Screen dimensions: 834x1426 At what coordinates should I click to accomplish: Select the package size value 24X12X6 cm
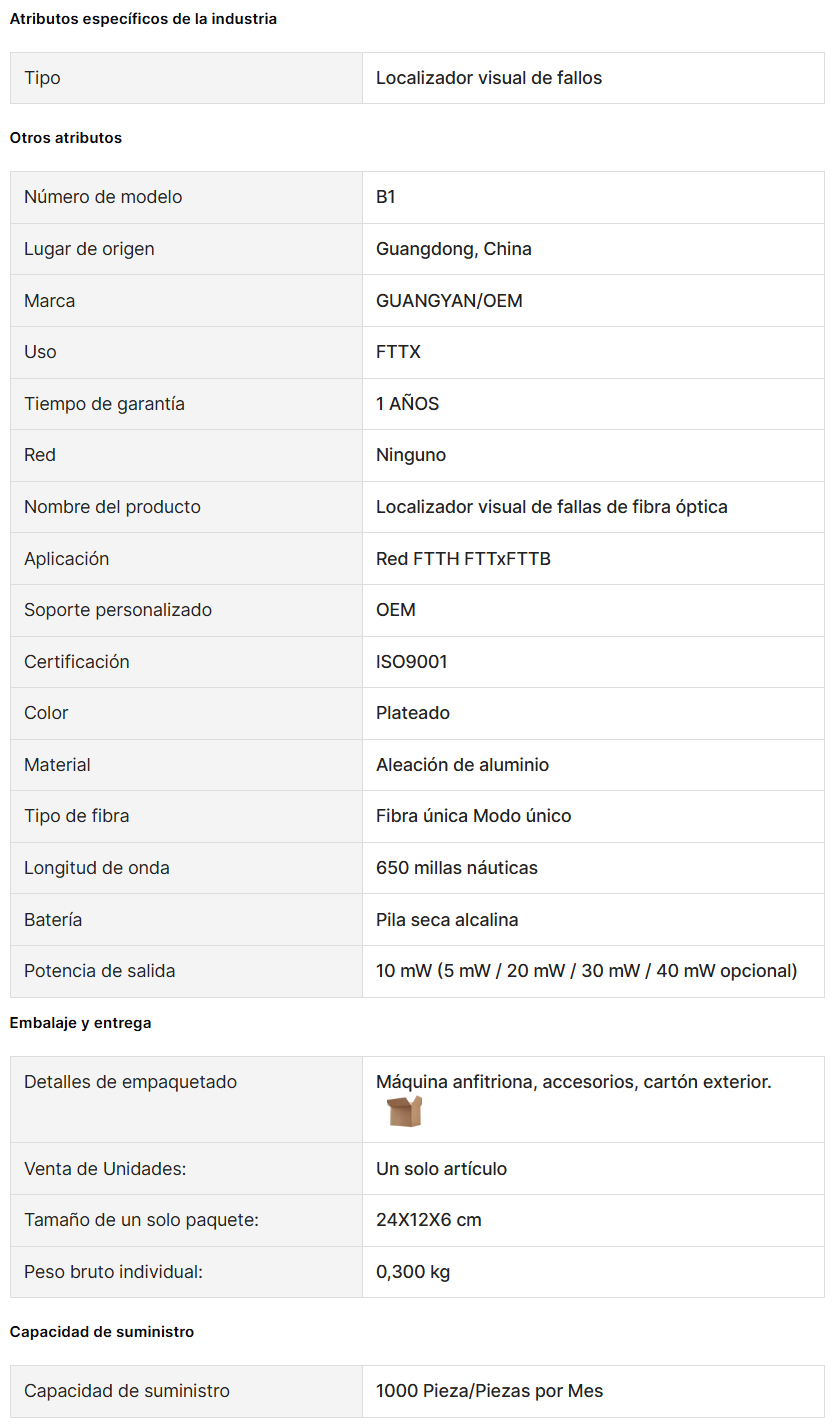pos(429,1220)
